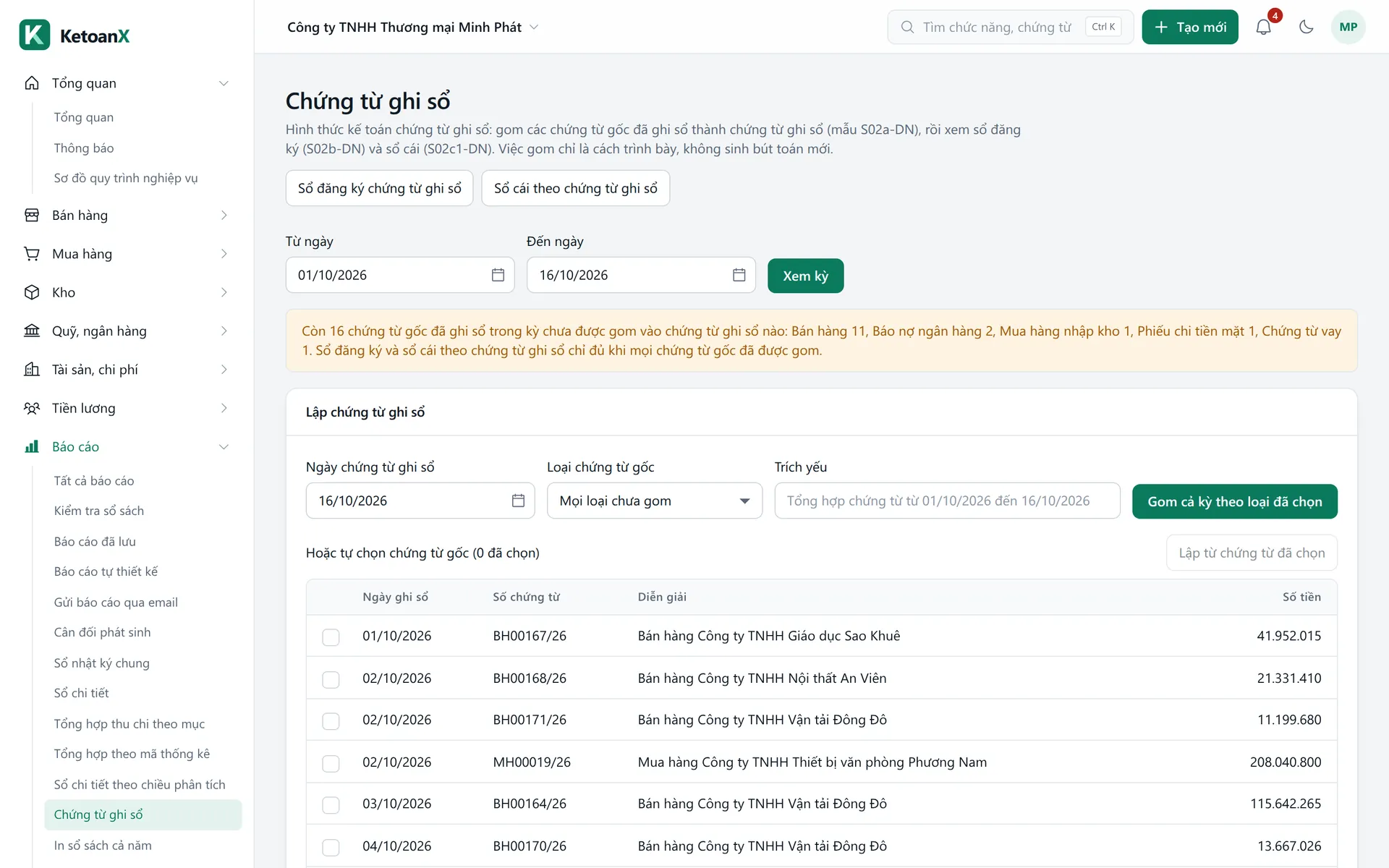Image resolution: width=1389 pixels, height=868 pixels.
Task: Open Sổ cái theo chứng từ ghi sổ
Action: [x=575, y=188]
